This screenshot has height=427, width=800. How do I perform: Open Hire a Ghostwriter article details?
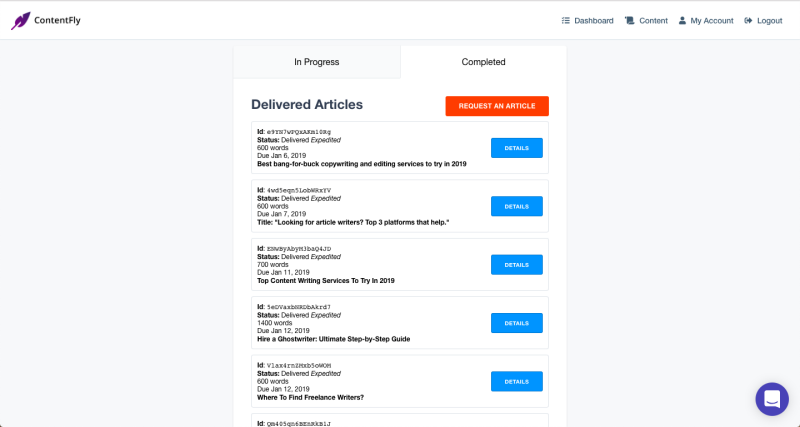(x=517, y=323)
